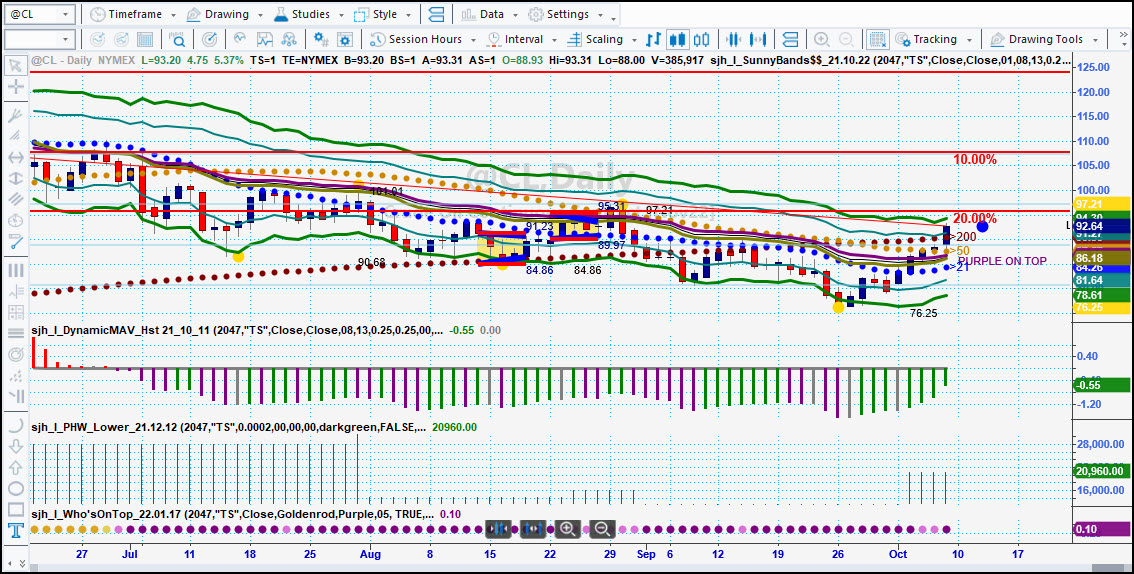Expand the Style dropdown arrow
The height and width of the screenshot is (574, 1134).
coord(409,15)
